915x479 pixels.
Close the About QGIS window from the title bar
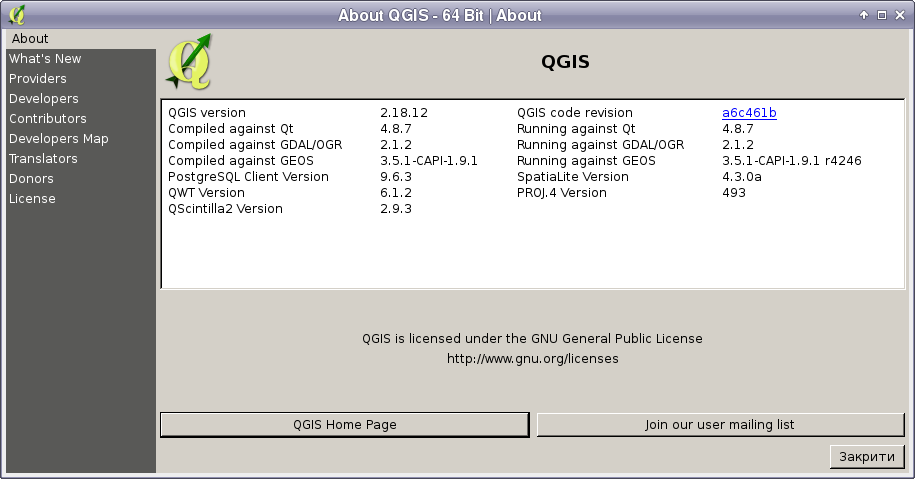(x=899, y=15)
